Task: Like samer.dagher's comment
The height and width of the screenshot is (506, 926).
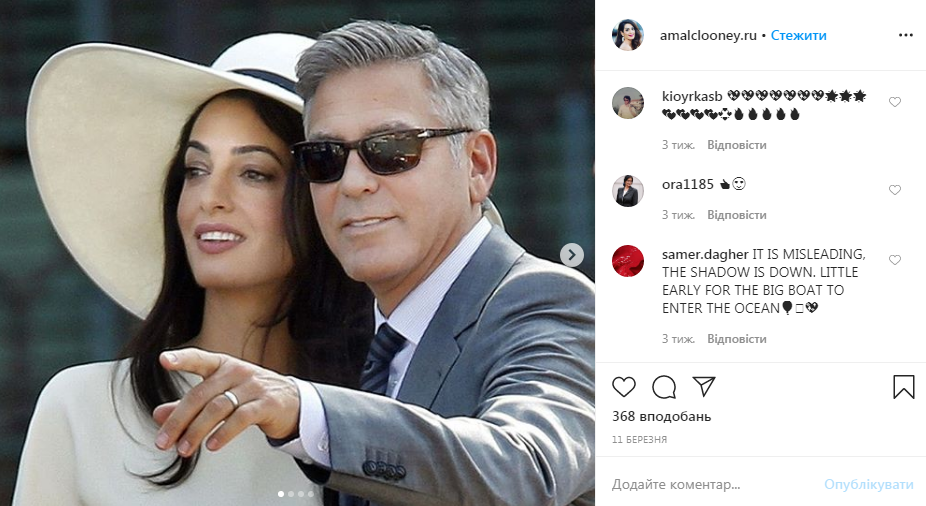Action: point(895,260)
